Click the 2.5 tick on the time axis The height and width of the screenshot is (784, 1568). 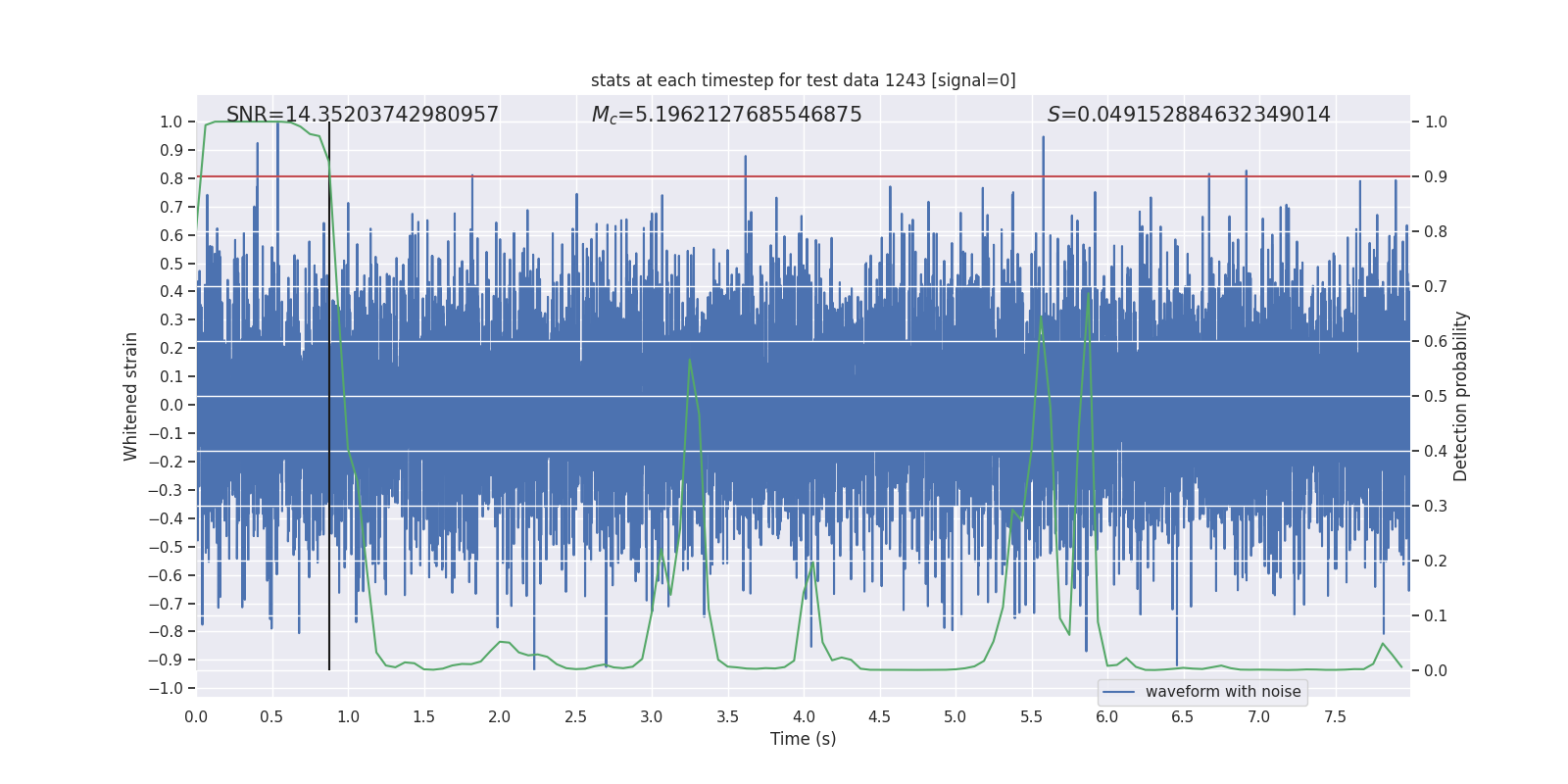[575, 716]
